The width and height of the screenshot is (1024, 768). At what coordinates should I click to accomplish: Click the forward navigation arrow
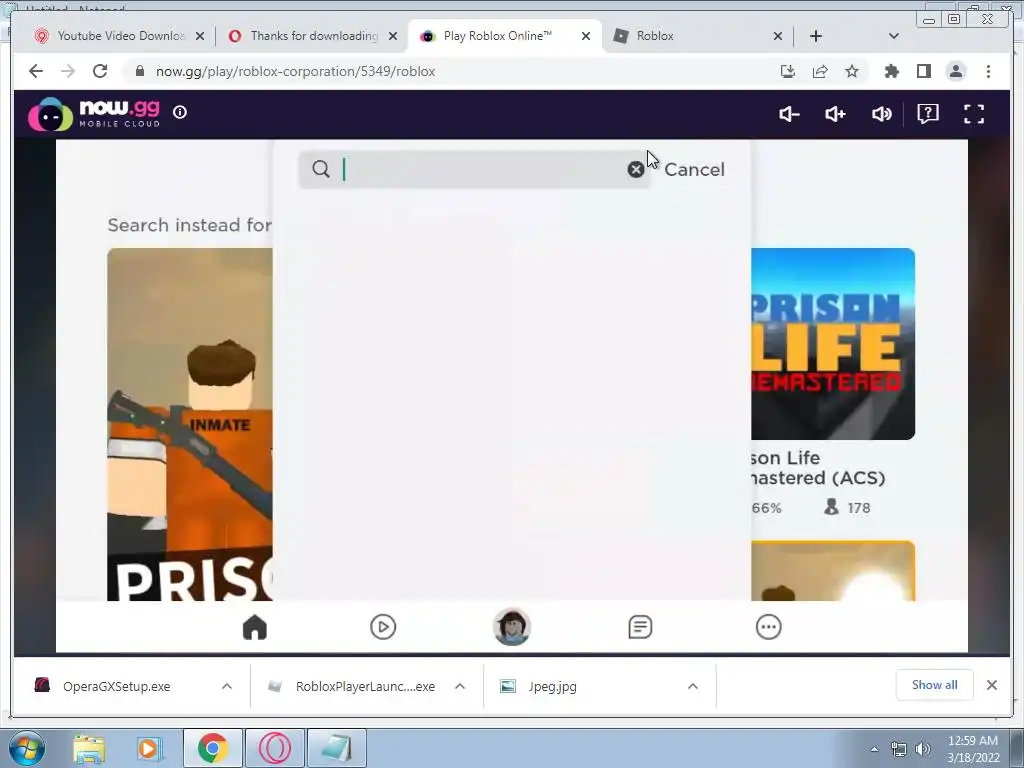coord(68,71)
